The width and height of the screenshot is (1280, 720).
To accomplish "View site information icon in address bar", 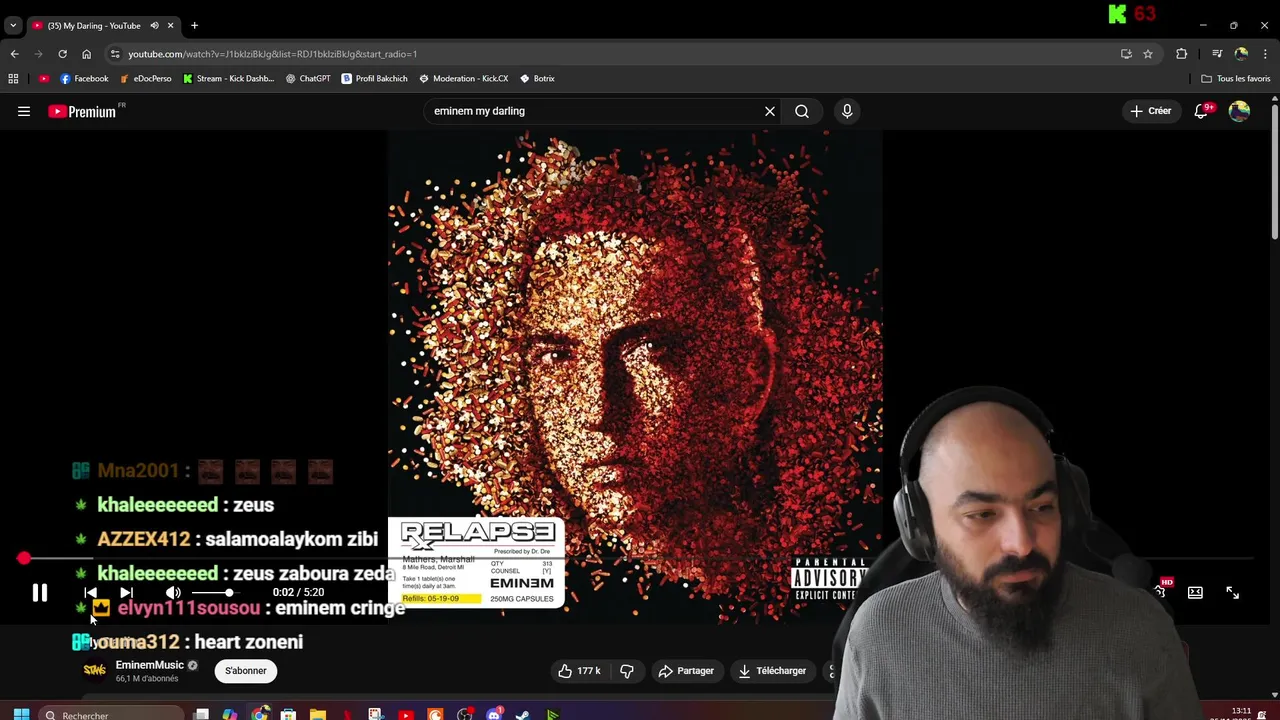I will coord(115,54).
